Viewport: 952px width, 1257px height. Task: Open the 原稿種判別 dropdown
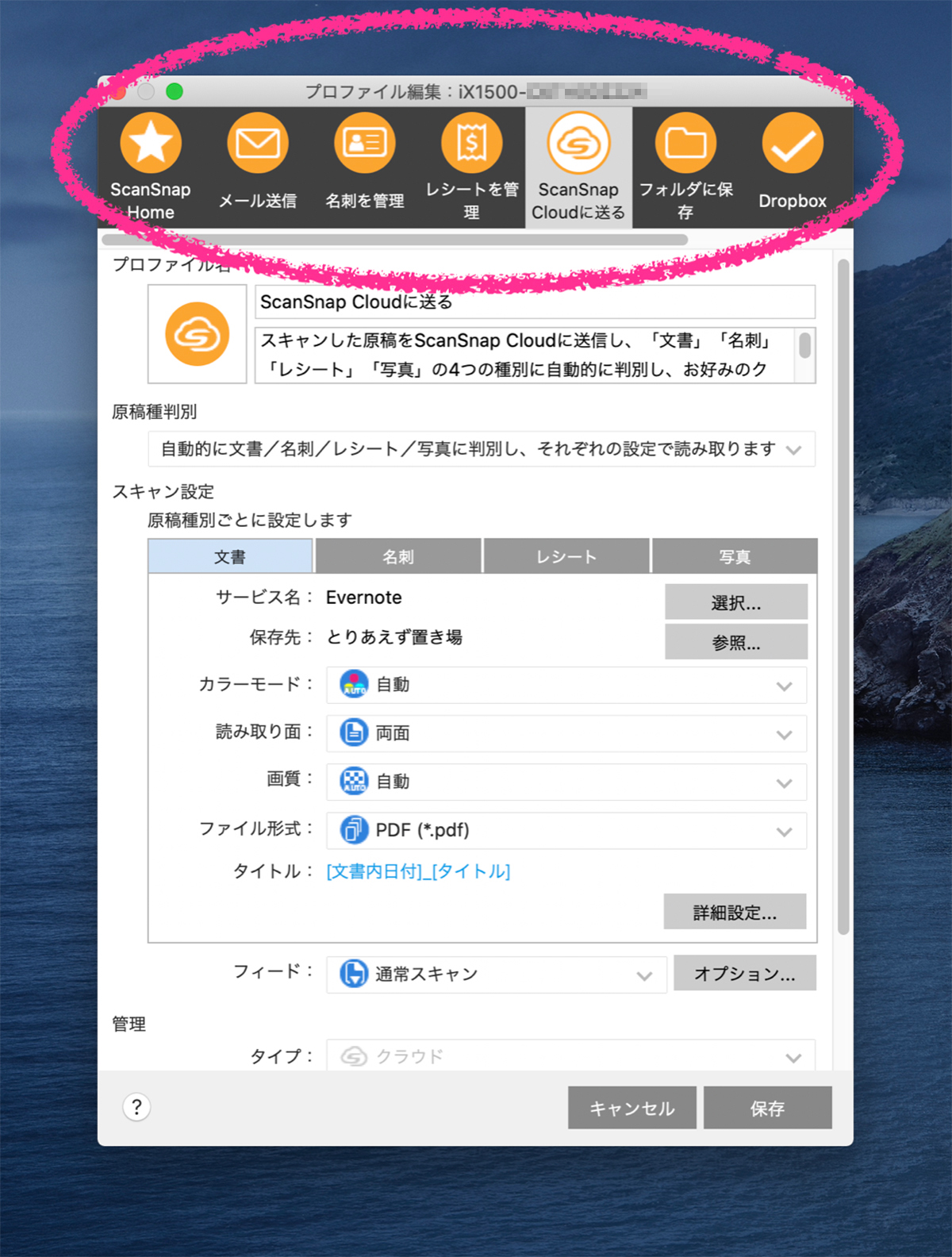[482, 449]
